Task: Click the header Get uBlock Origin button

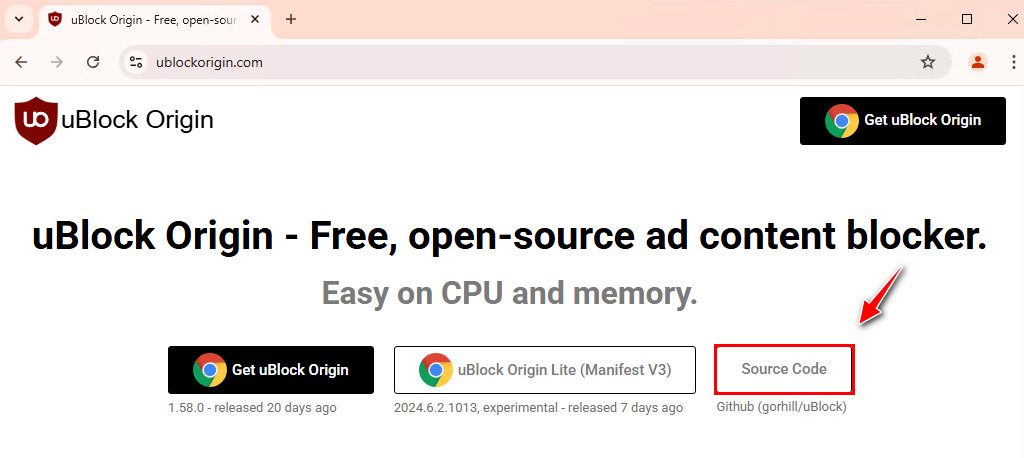Action: coord(903,121)
